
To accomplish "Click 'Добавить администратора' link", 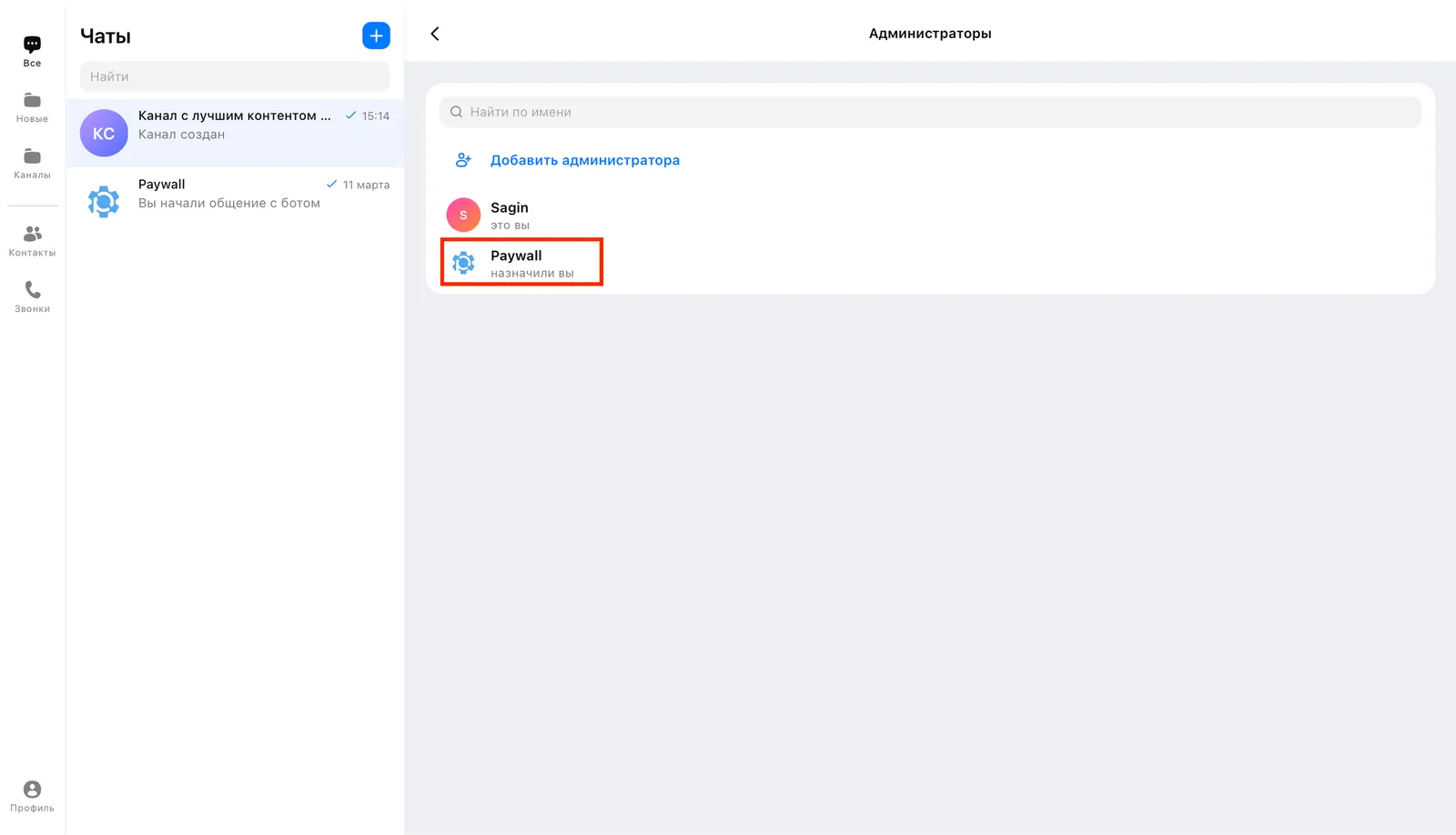I will coord(585,160).
